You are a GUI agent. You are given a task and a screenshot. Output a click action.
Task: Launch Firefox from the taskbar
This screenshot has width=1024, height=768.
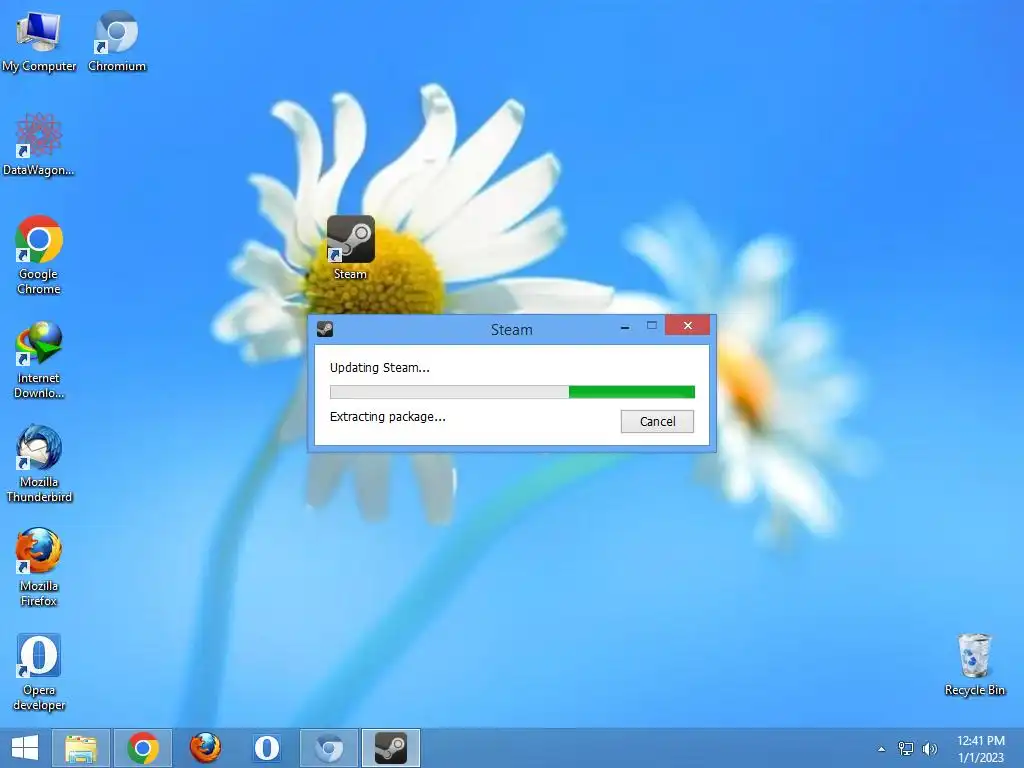coord(205,748)
